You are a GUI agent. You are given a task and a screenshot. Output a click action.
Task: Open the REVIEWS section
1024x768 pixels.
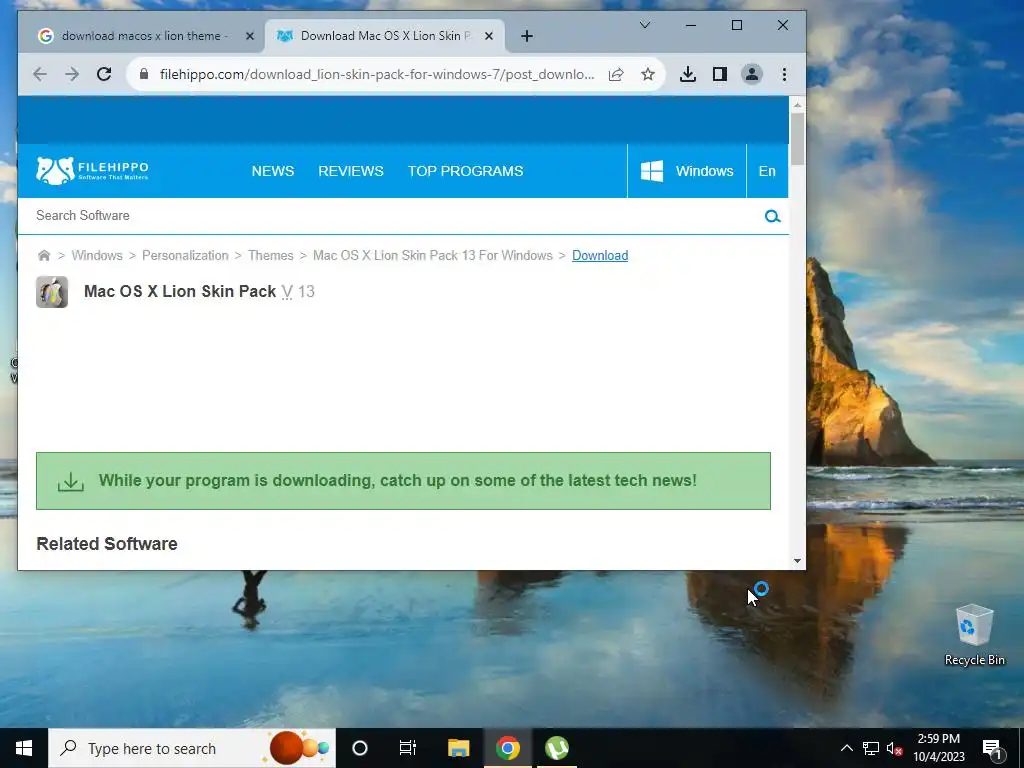point(351,171)
